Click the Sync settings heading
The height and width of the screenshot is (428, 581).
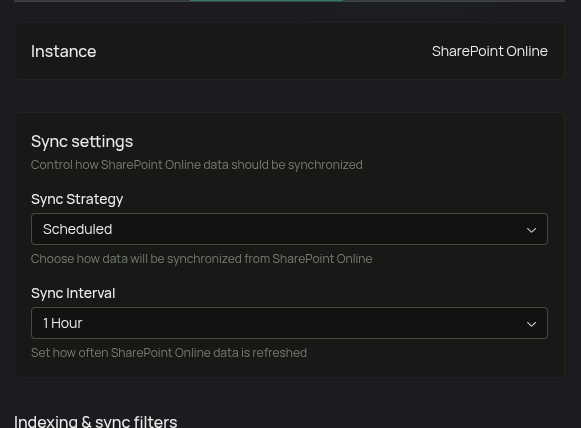coord(82,142)
